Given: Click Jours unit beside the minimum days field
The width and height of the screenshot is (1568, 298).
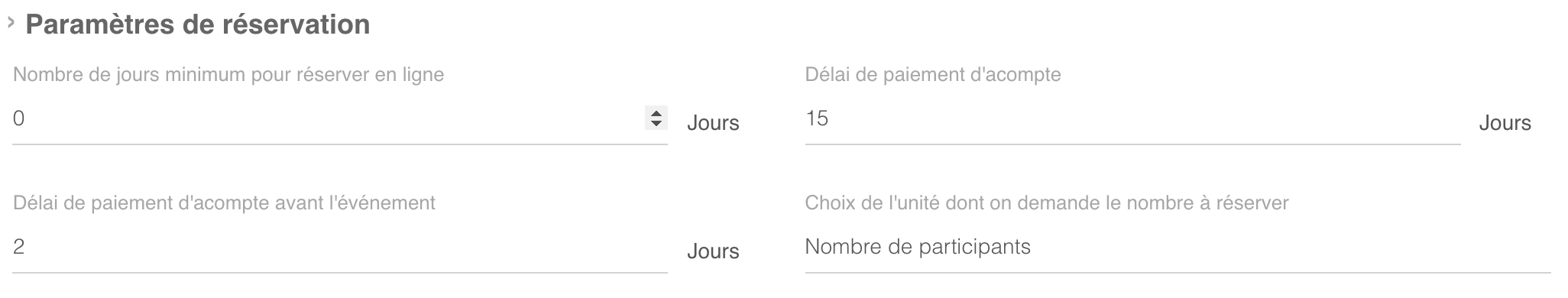Looking at the screenshot, I should pyautogui.click(x=713, y=123).
